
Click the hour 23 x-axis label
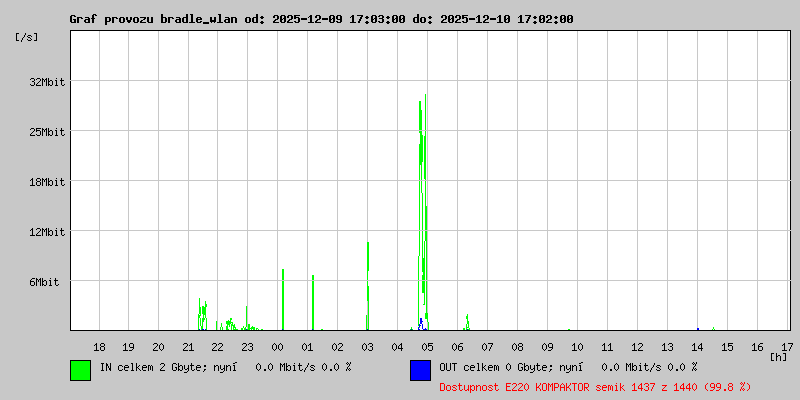247,347
